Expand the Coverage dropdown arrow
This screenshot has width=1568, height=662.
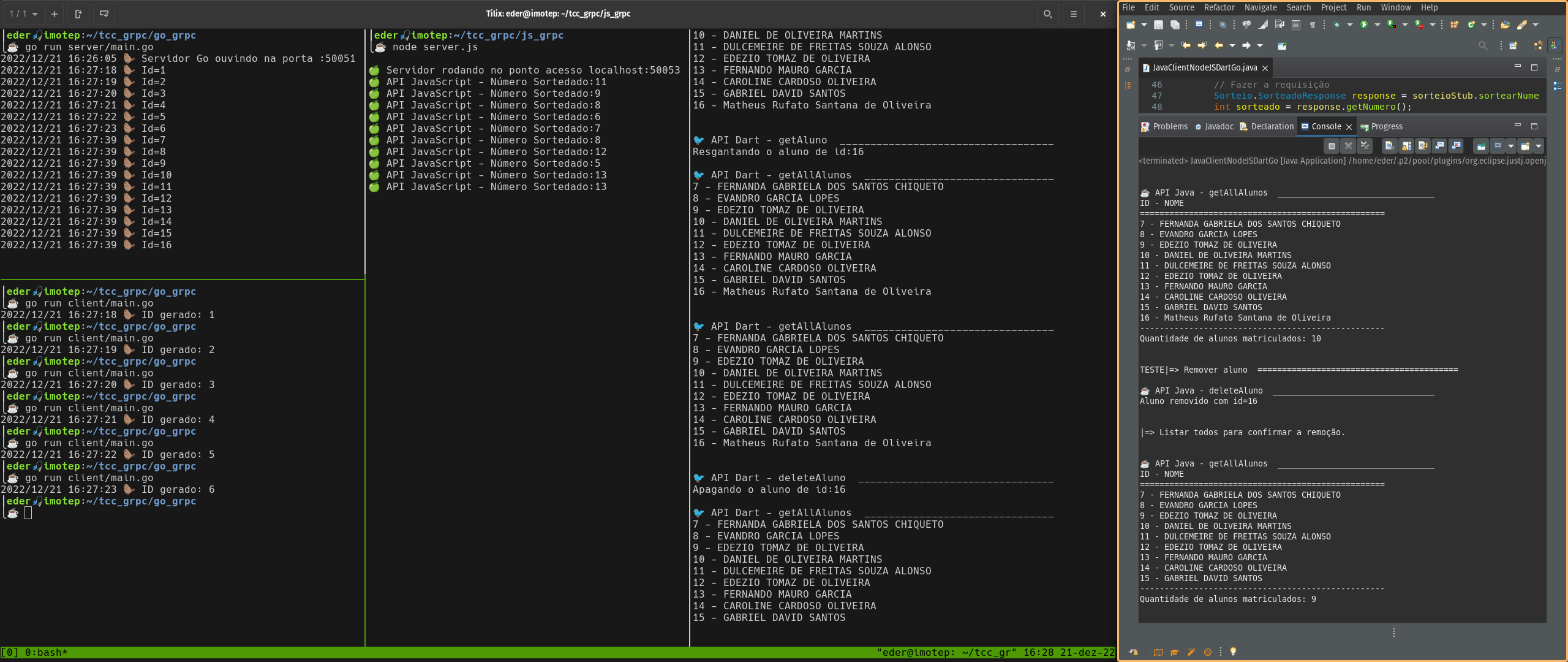pyautogui.click(x=1405, y=25)
